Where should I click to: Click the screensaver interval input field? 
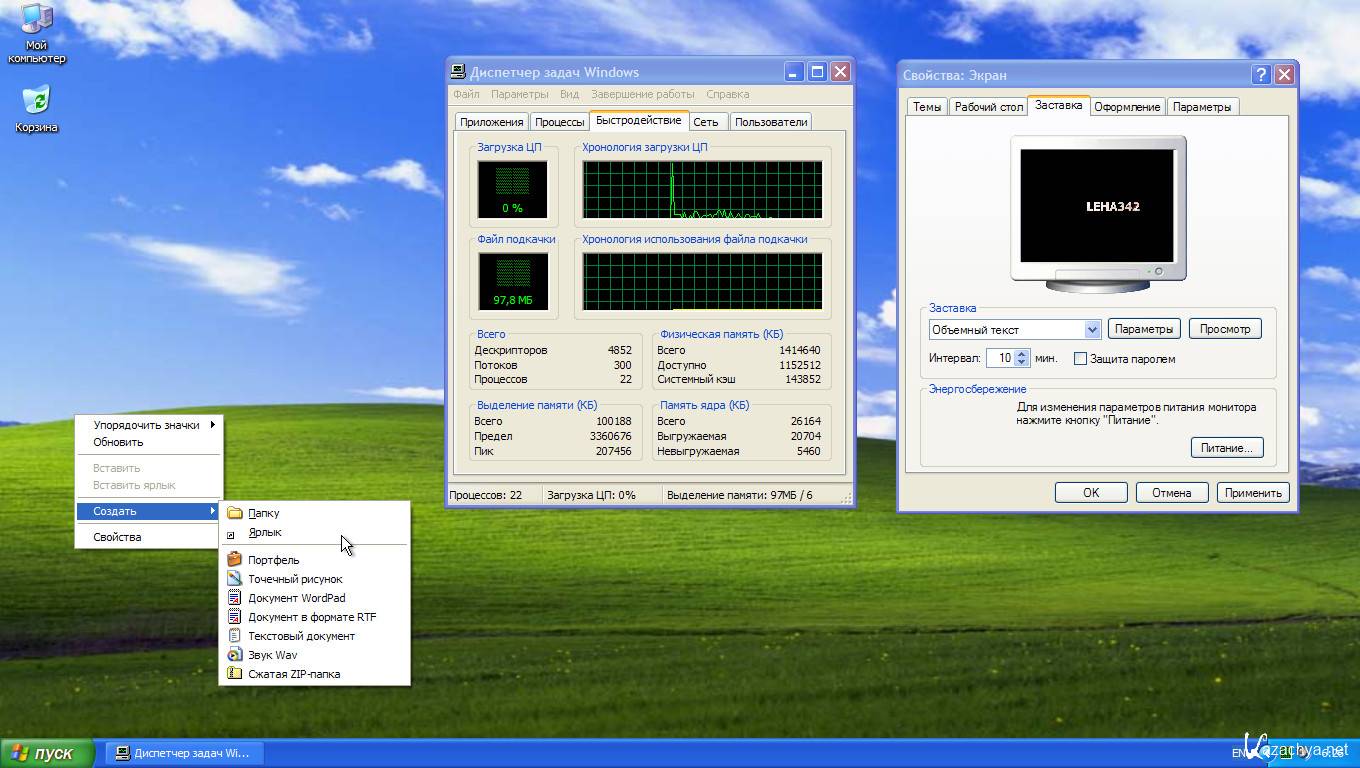(1000, 358)
